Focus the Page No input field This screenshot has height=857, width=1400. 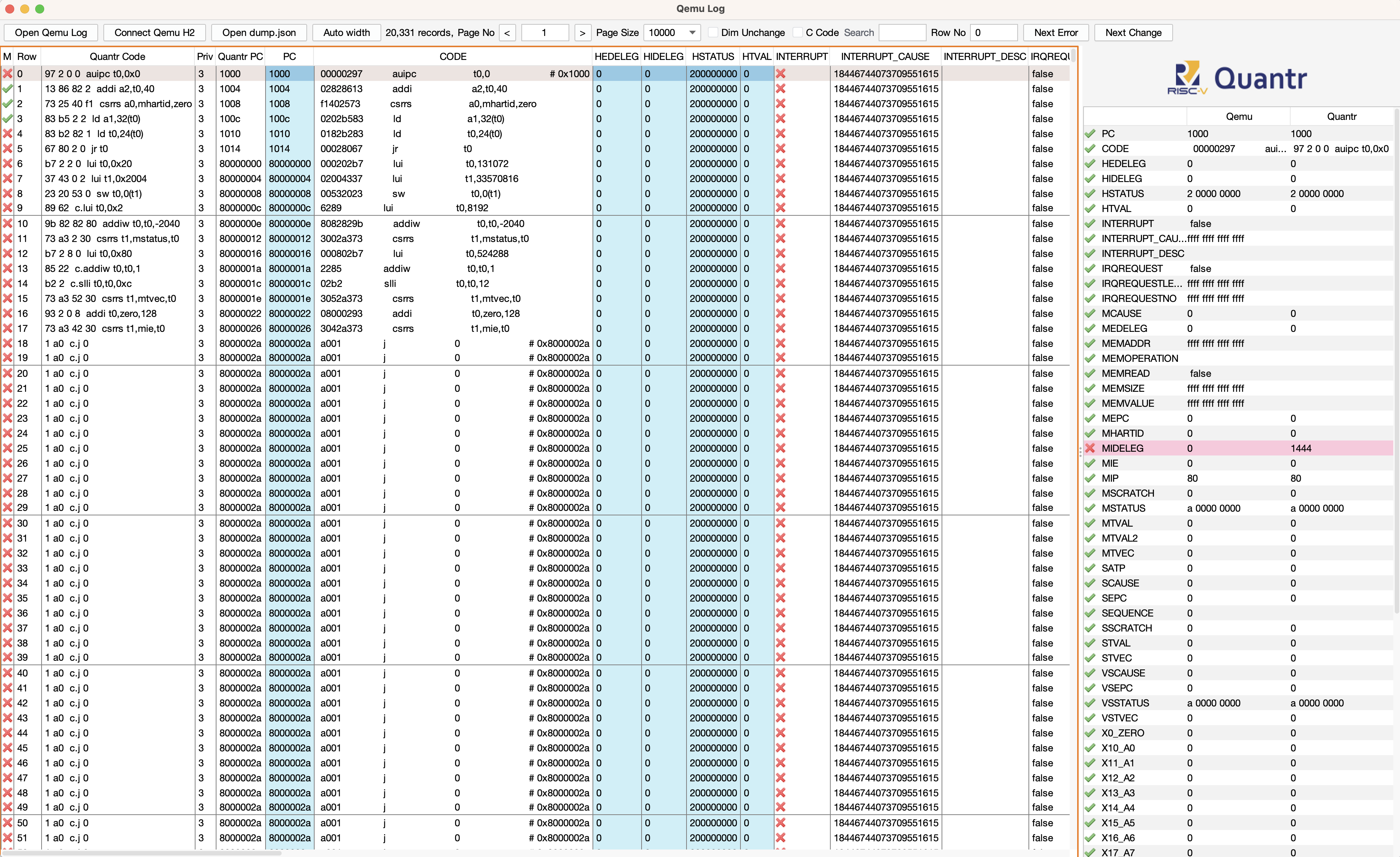[x=545, y=32]
